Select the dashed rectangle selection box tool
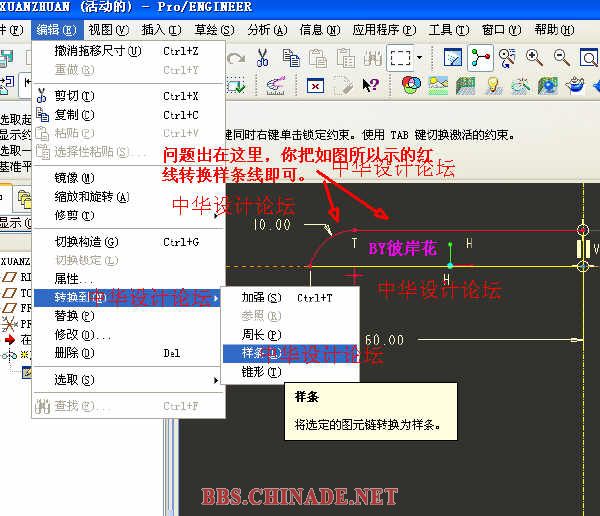Screen dimensions: 600x516 coord(400,58)
